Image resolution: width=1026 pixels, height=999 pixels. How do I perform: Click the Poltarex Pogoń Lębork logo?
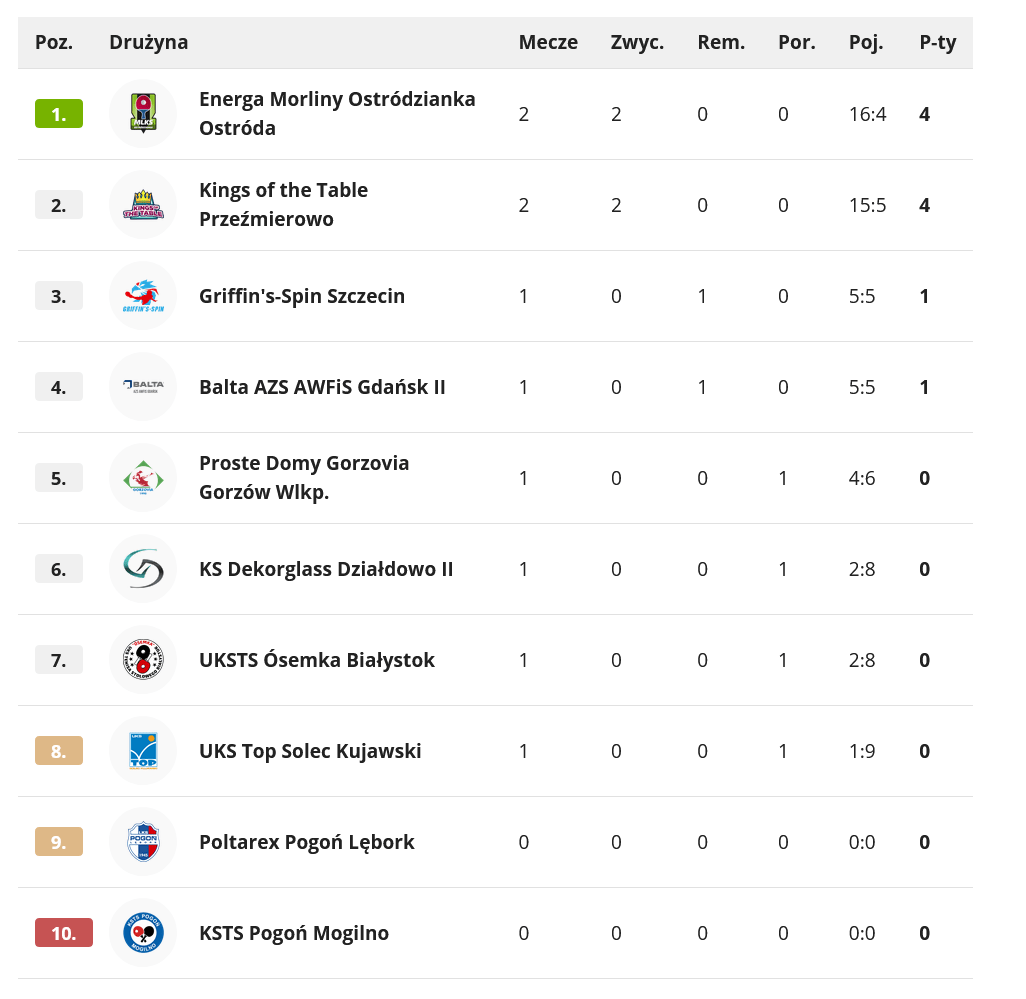point(143,842)
